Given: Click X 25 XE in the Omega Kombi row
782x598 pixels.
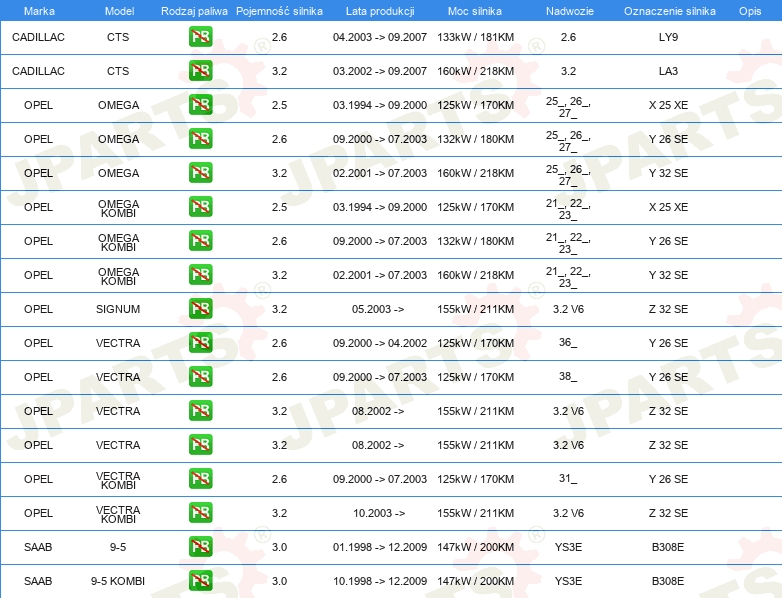Looking at the screenshot, I should tap(668, 206).
